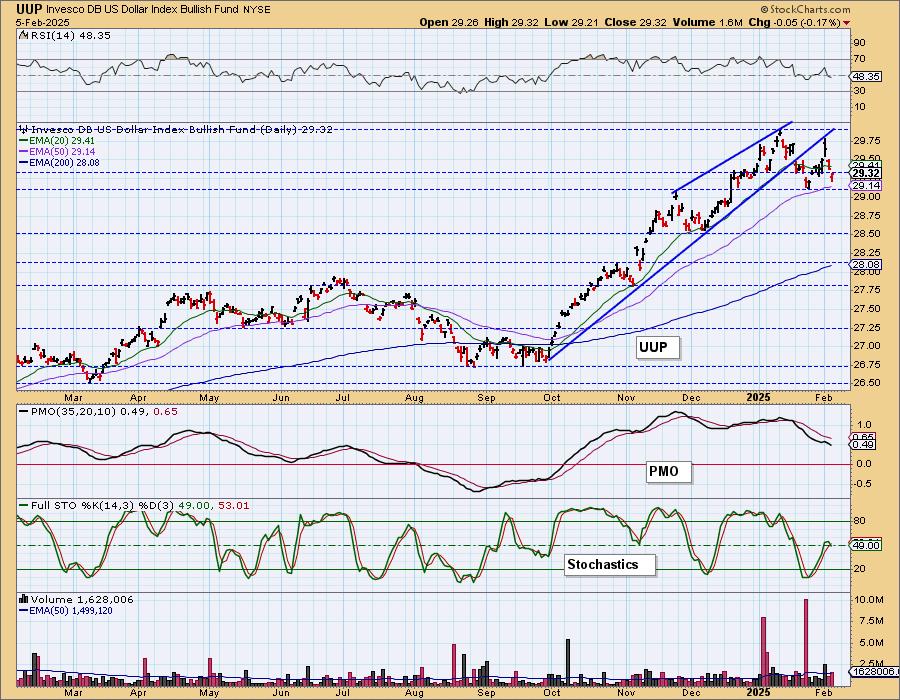Viewport: 900px width, 700px height.
Task: Click the 30 level on the RSI axis
Action: click(x=859, y=91)
